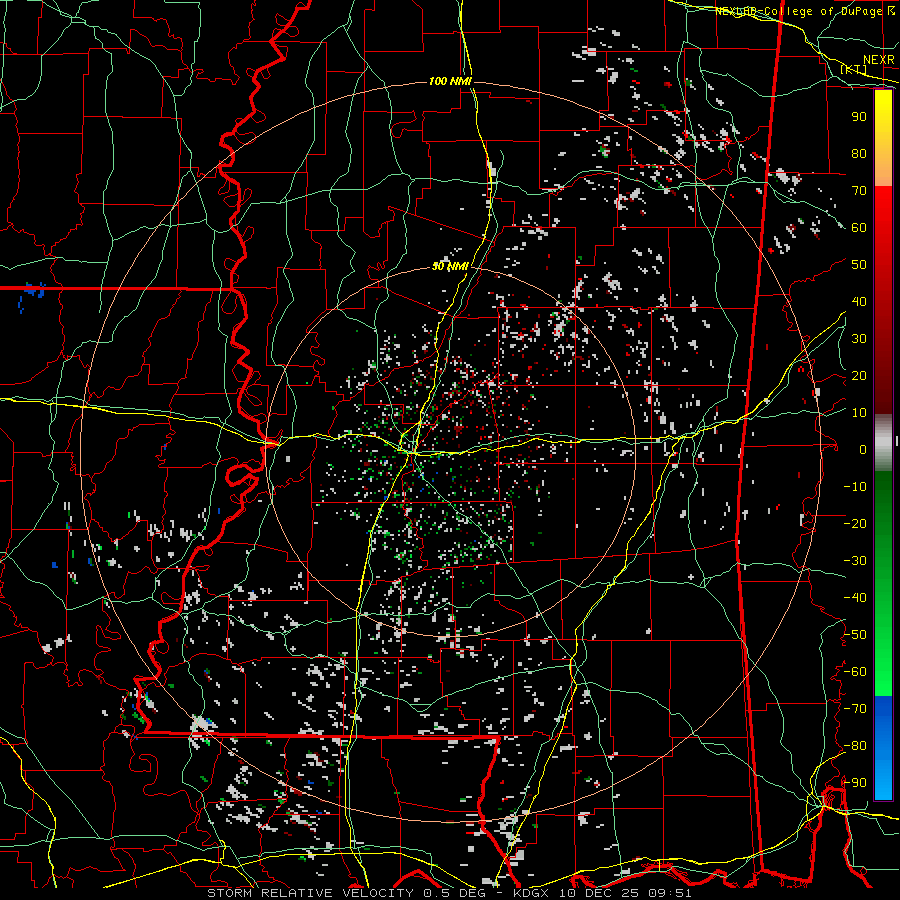Select the light blue band near -90
Screen dimensions: 900x900
pyautogui.click(x=883, y=781)
